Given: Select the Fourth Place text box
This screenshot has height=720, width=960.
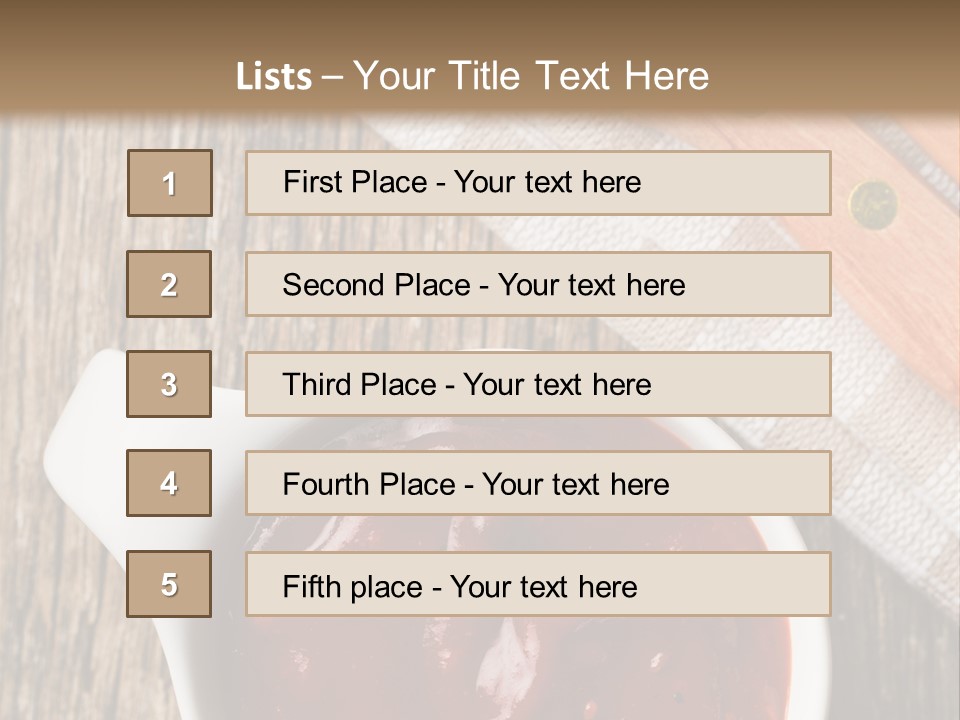Looking at the screenshot, I should [x=538, y=484].
